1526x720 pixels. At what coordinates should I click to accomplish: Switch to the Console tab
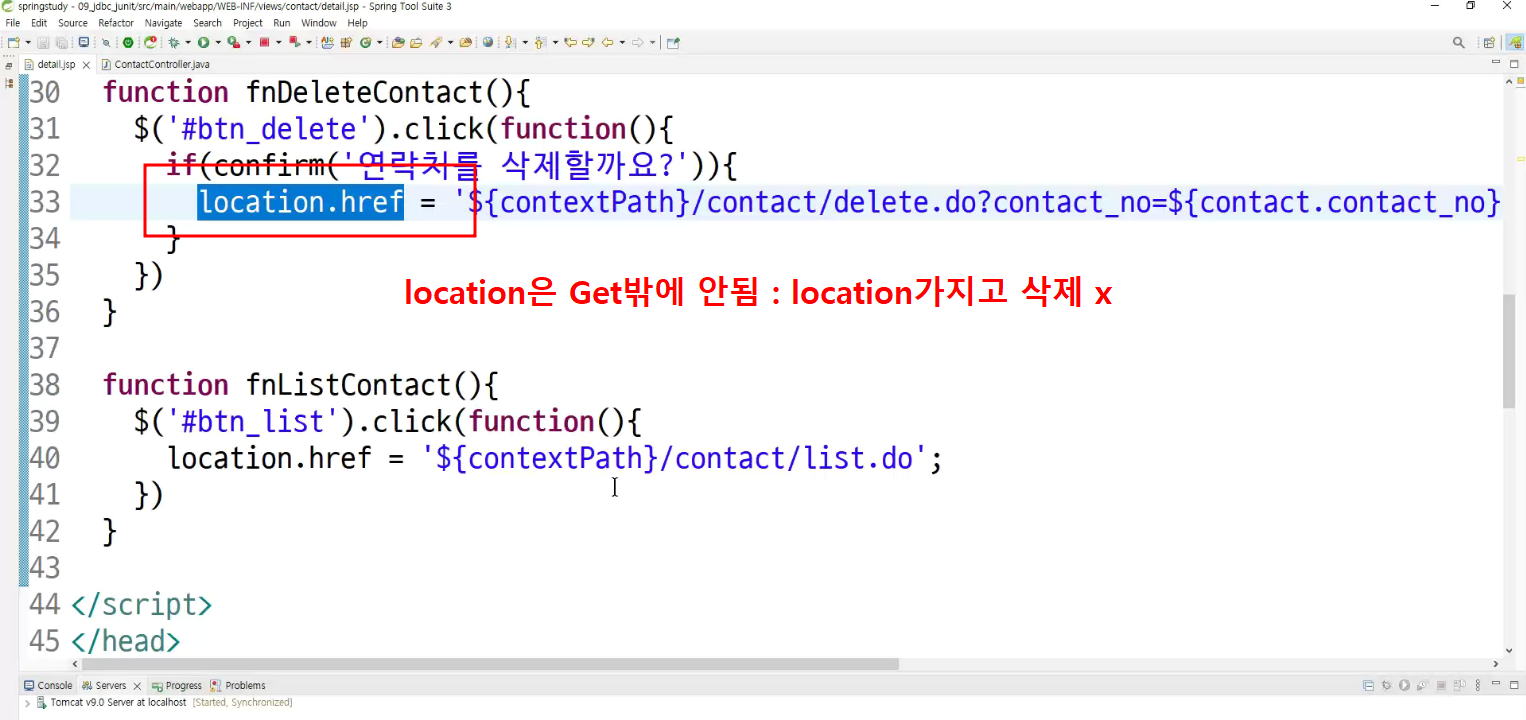point(48,685)
